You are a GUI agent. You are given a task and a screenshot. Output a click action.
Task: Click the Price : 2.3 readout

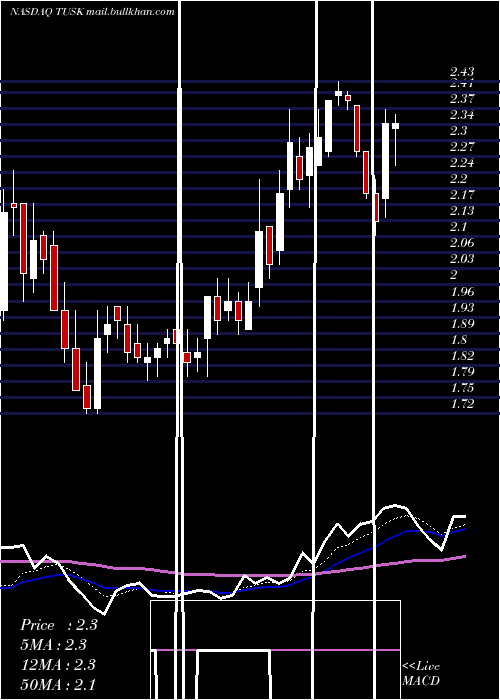pyautogui.click(x=58, y=625)
